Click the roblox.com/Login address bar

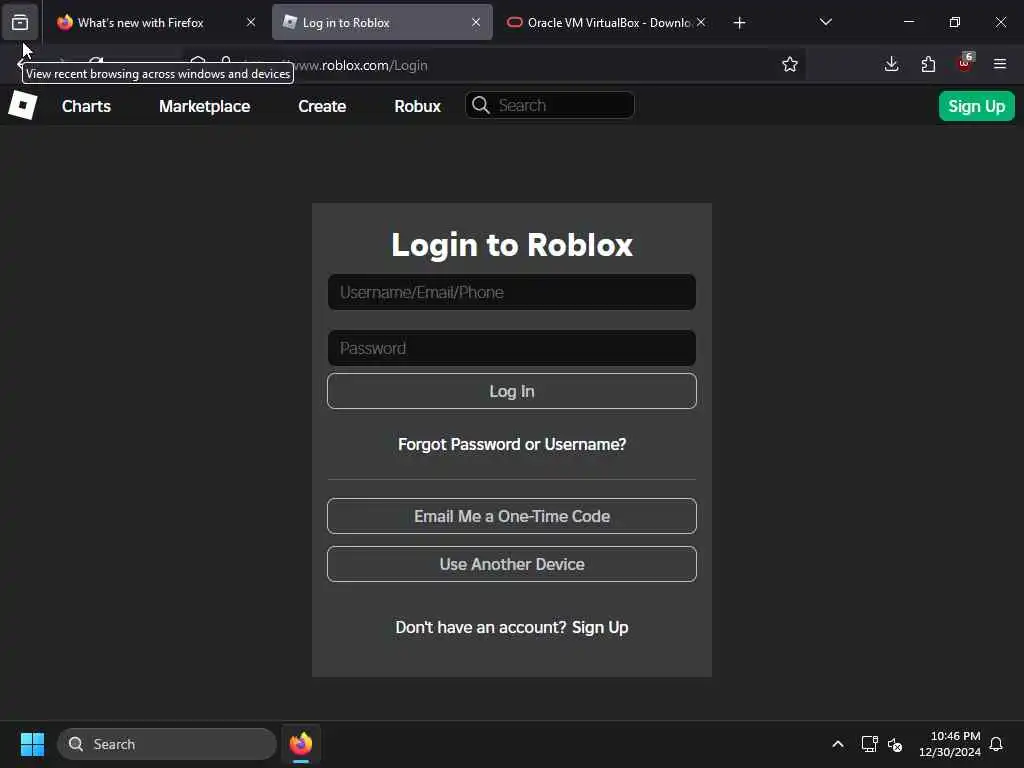coord(496,65)
